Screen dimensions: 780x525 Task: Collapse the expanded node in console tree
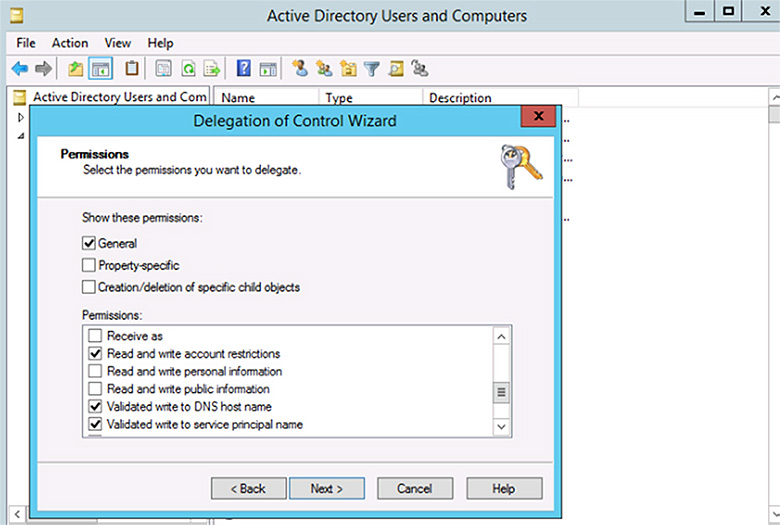click(x=20, y=135)
